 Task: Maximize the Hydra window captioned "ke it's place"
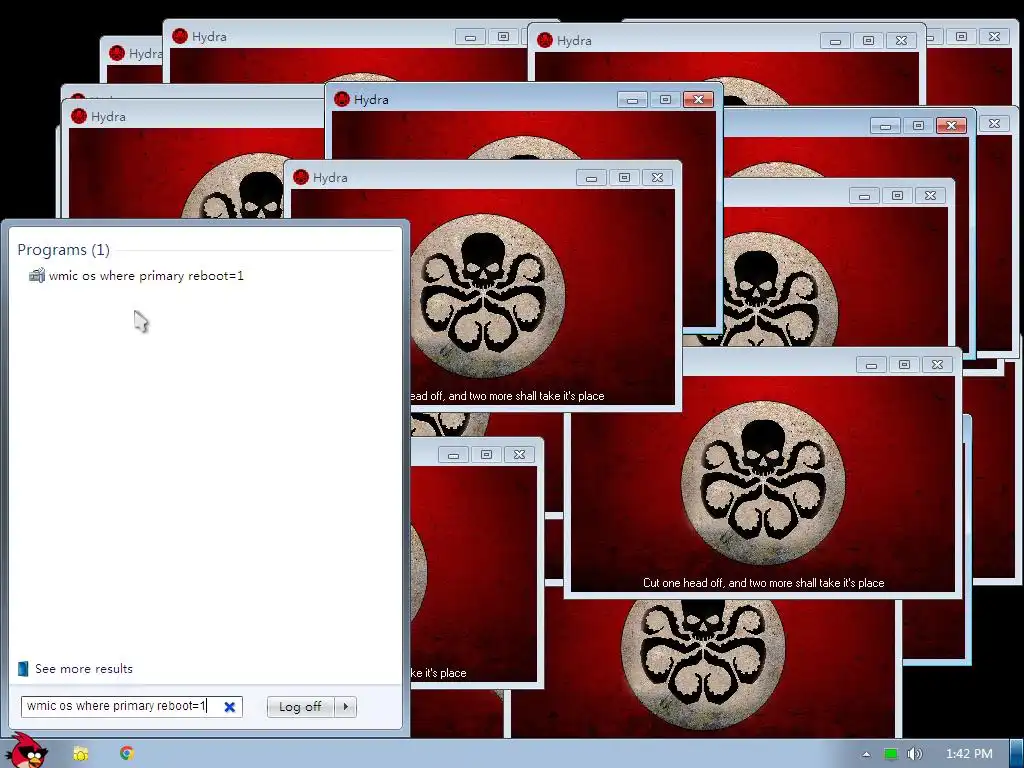(487, 455)
